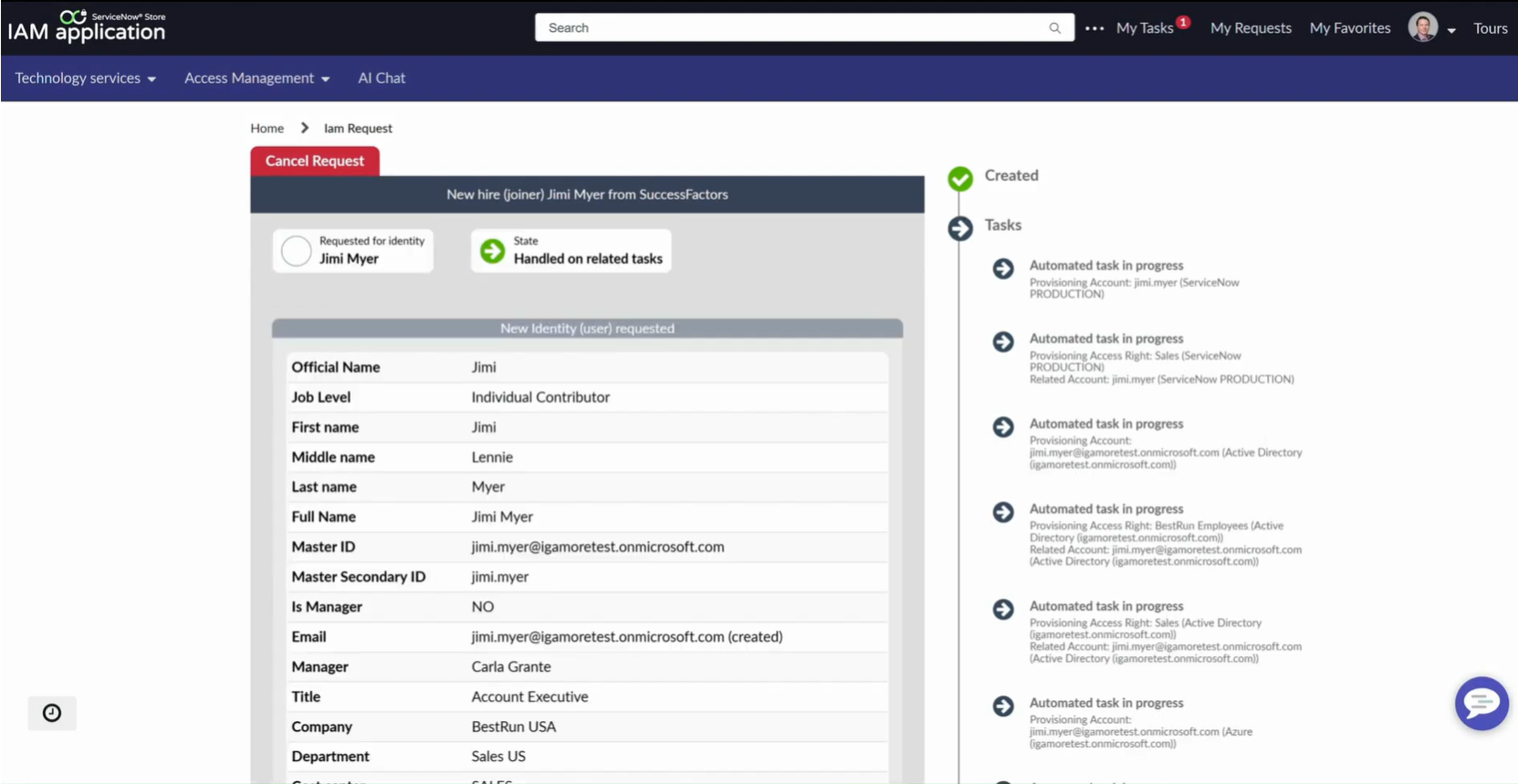Screen dimensions: 1518x784
Task: Click arrow icon for BestRun Employees access task
Action: (x=1003, y=512)
